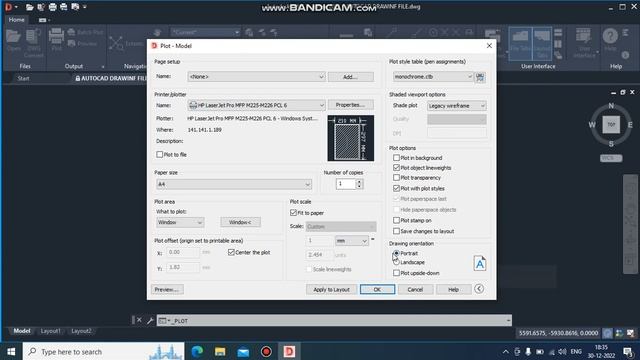Click the orientation preview page icon
This screenshot has width=640, height=360.
480,263
